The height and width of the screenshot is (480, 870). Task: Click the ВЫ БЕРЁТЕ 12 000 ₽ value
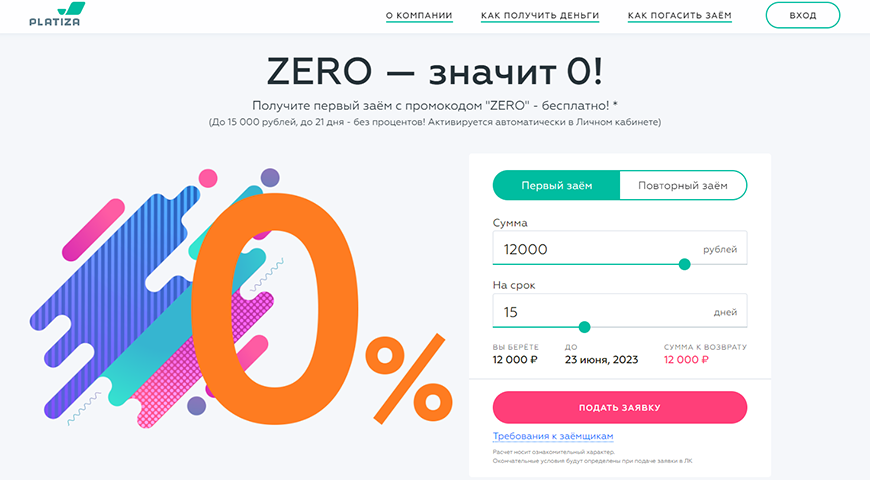click(x=515, y=359)
